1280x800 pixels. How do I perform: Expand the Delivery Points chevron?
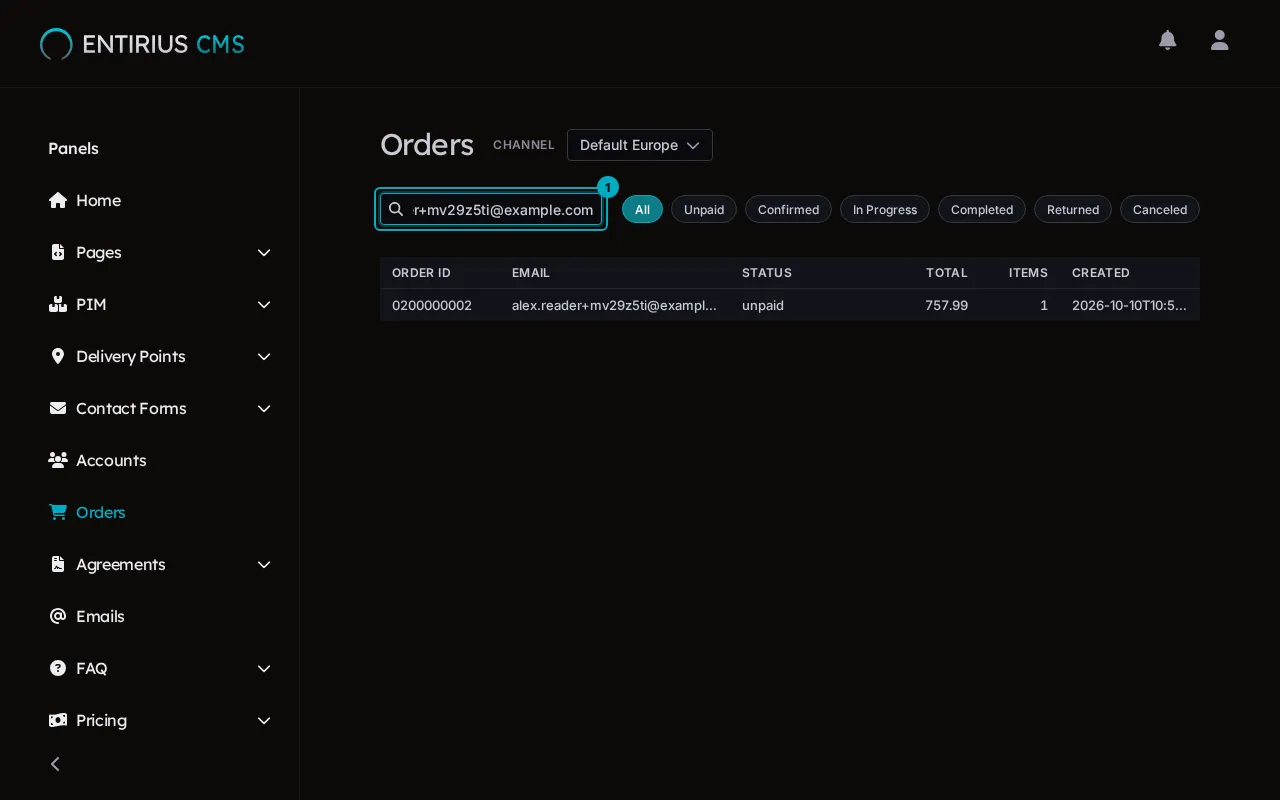click(x=264, y=356)
